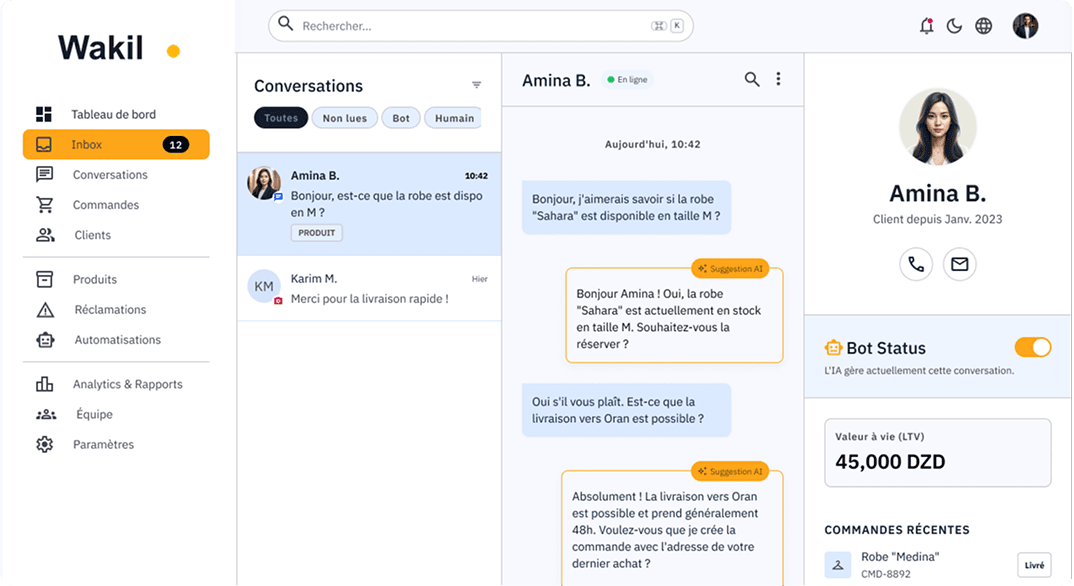The height and width of the screenshot is (586, 1074).
Task: Open chat more options menu
Action: [778, 79]
